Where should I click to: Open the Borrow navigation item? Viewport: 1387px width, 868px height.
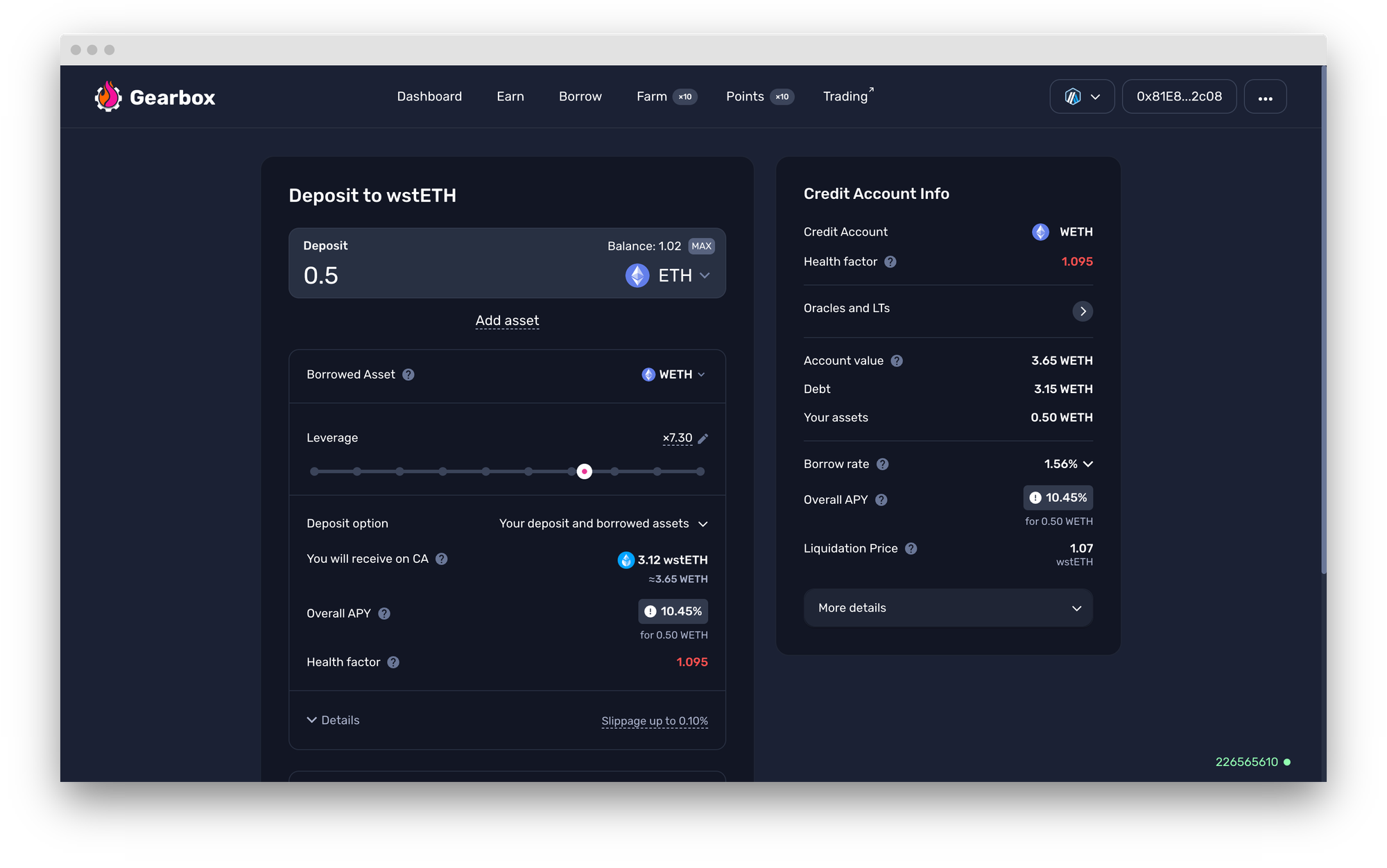coord(580,96)
